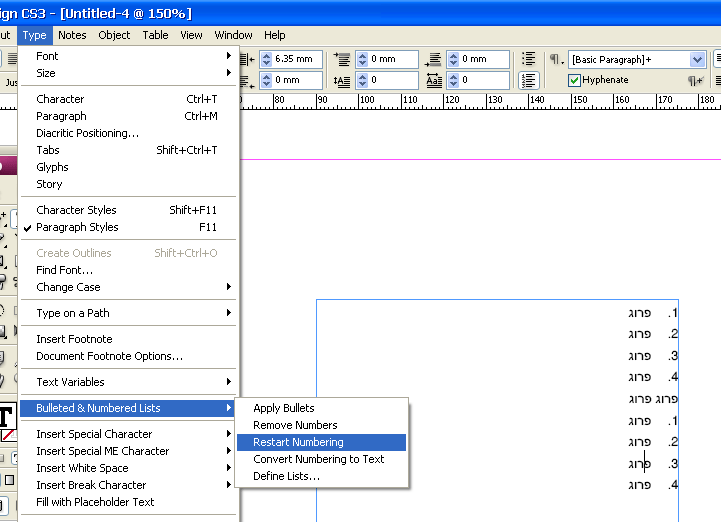Open the paragraph style dropdown
This screenshot has height=522, width=721.
click(x=697, y=59)
